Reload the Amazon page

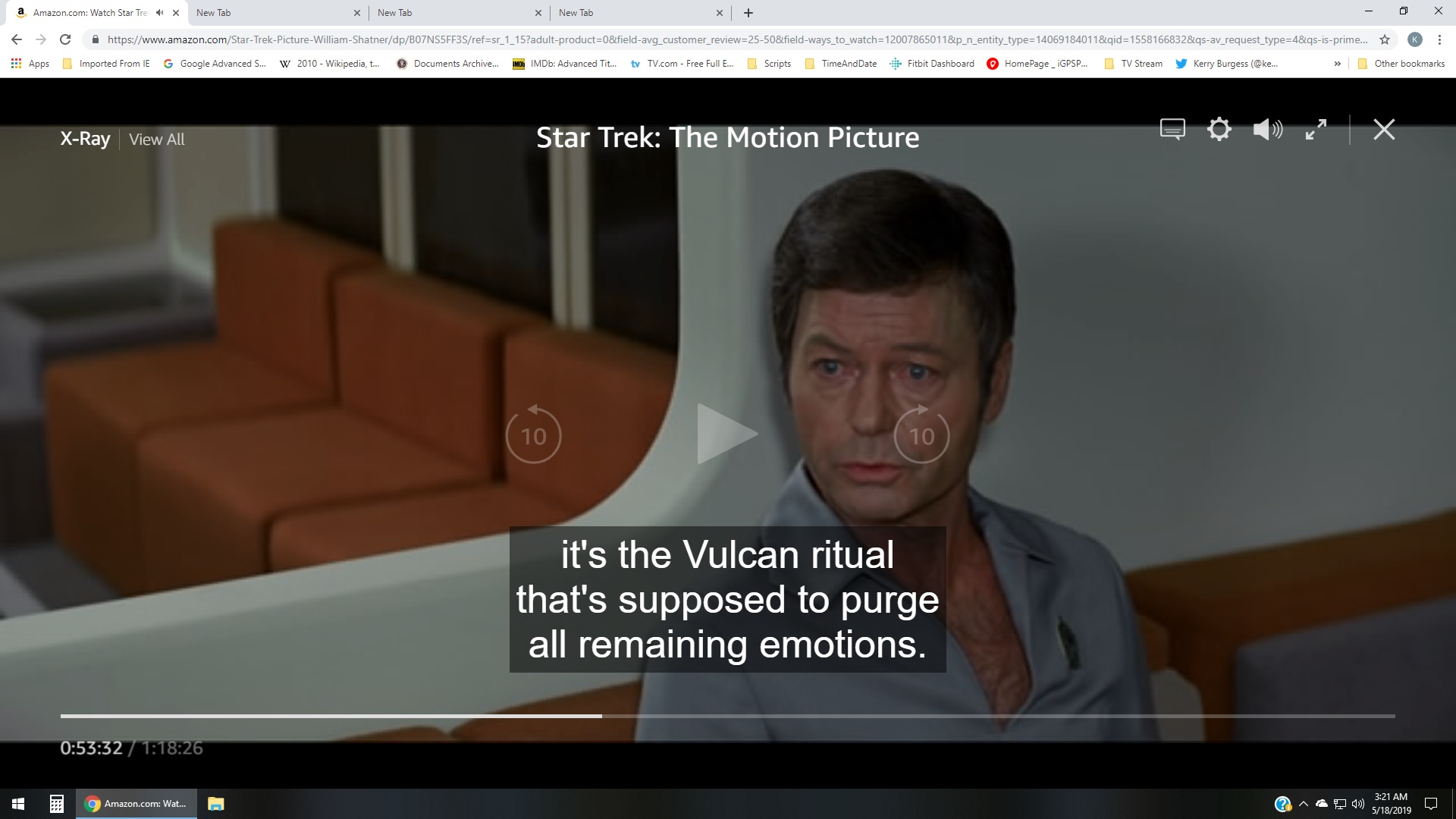click(65, 39)
